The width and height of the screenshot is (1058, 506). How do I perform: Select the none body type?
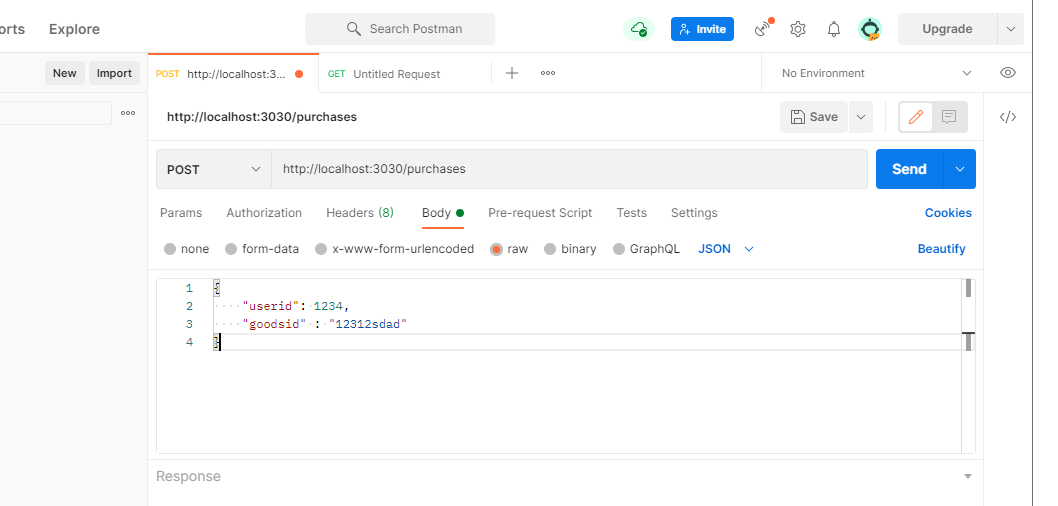pos(170,249)
